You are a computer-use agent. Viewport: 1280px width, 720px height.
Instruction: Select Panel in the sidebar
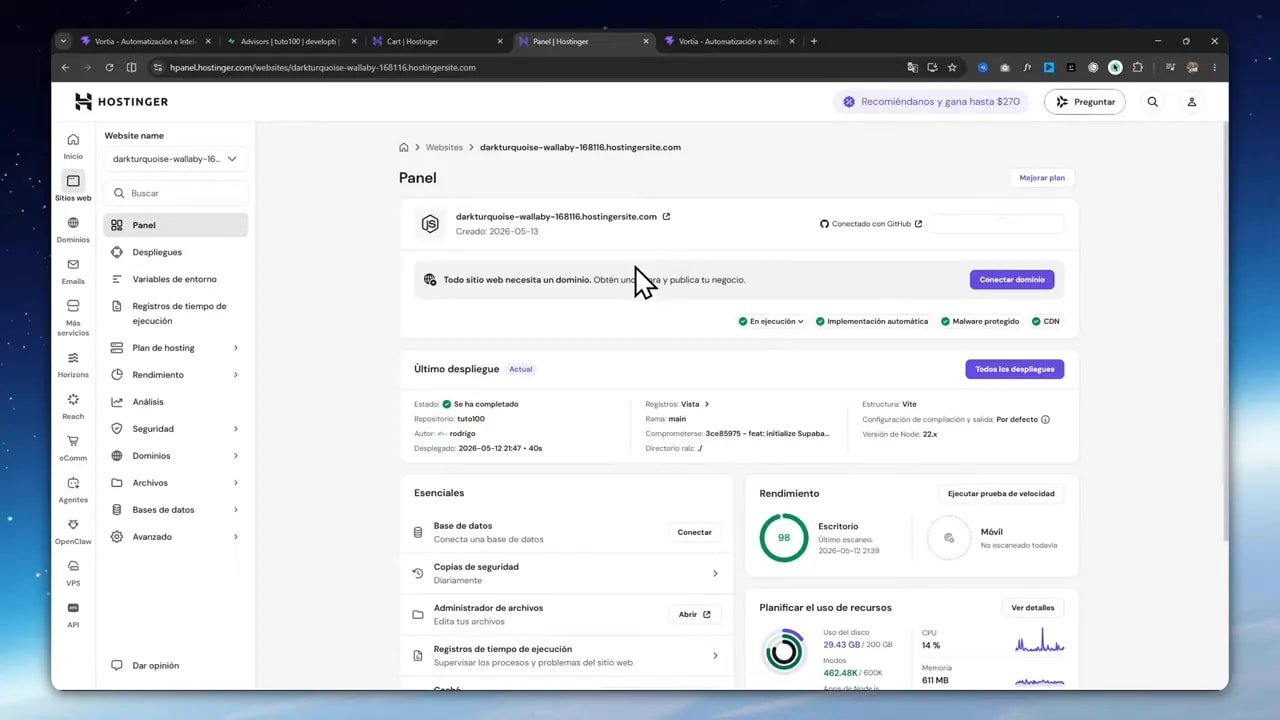coord(175,225)
